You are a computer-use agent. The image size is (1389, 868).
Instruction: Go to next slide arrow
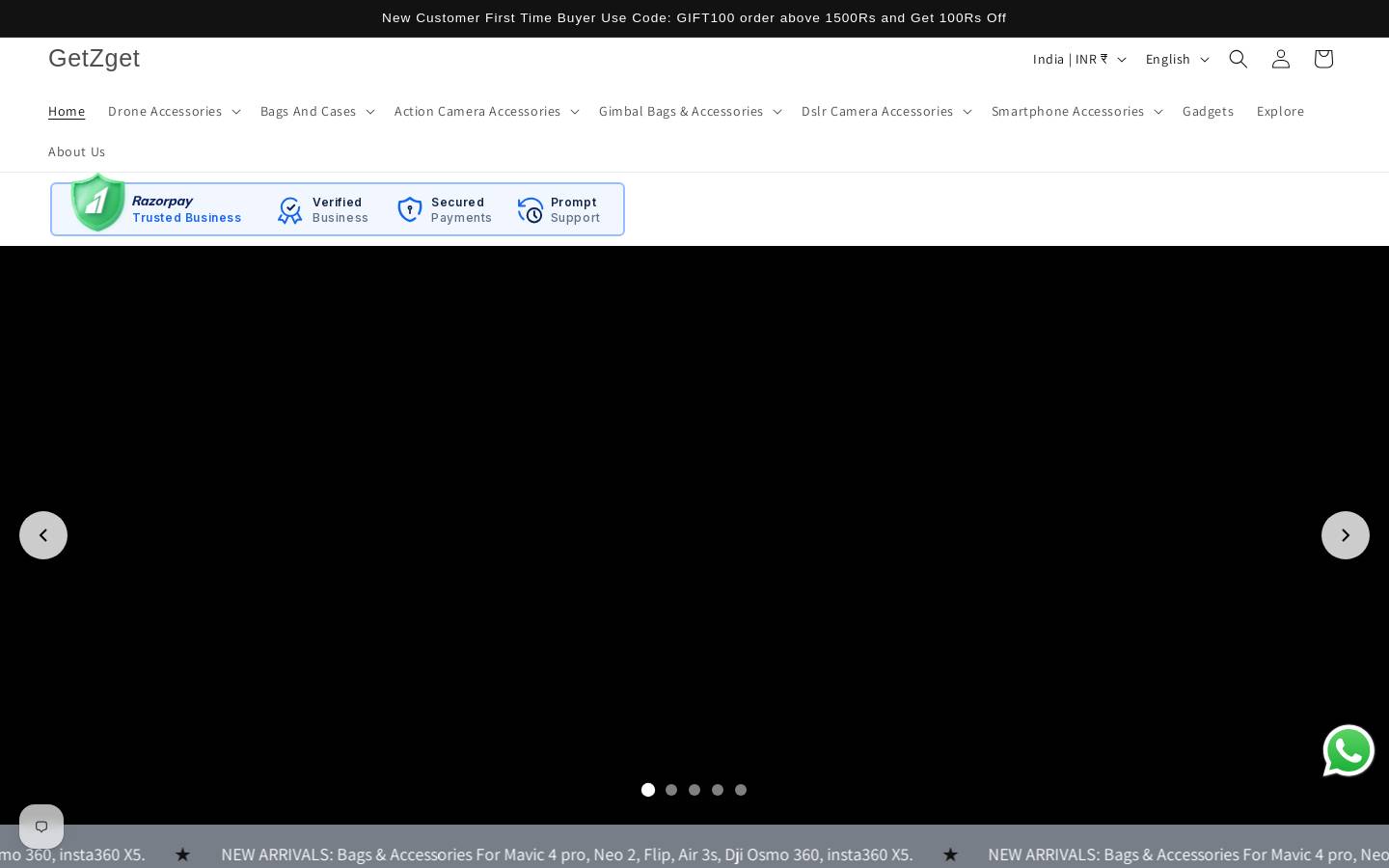[1346, 535]
